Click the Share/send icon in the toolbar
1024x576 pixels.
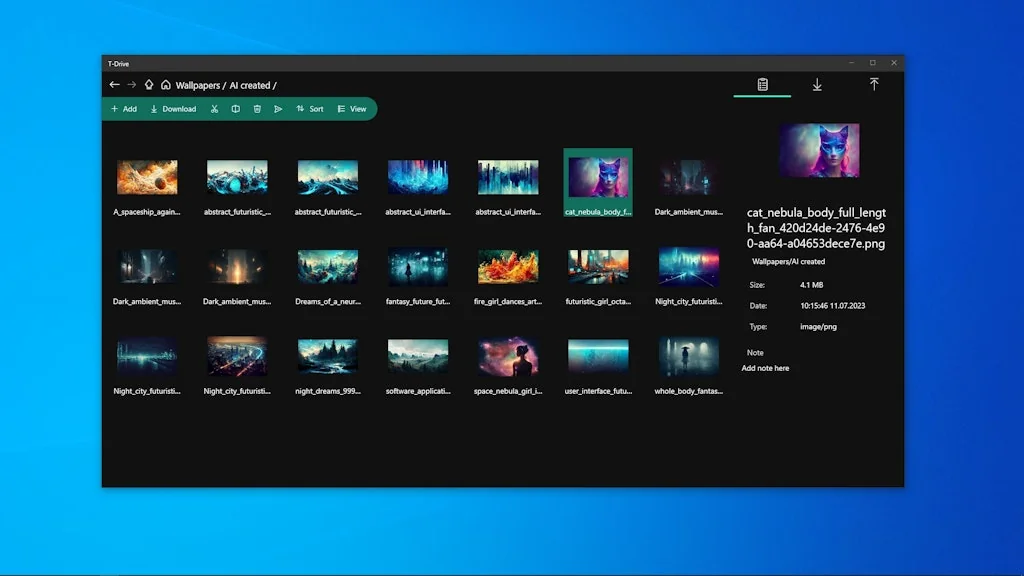coord(278,109)
